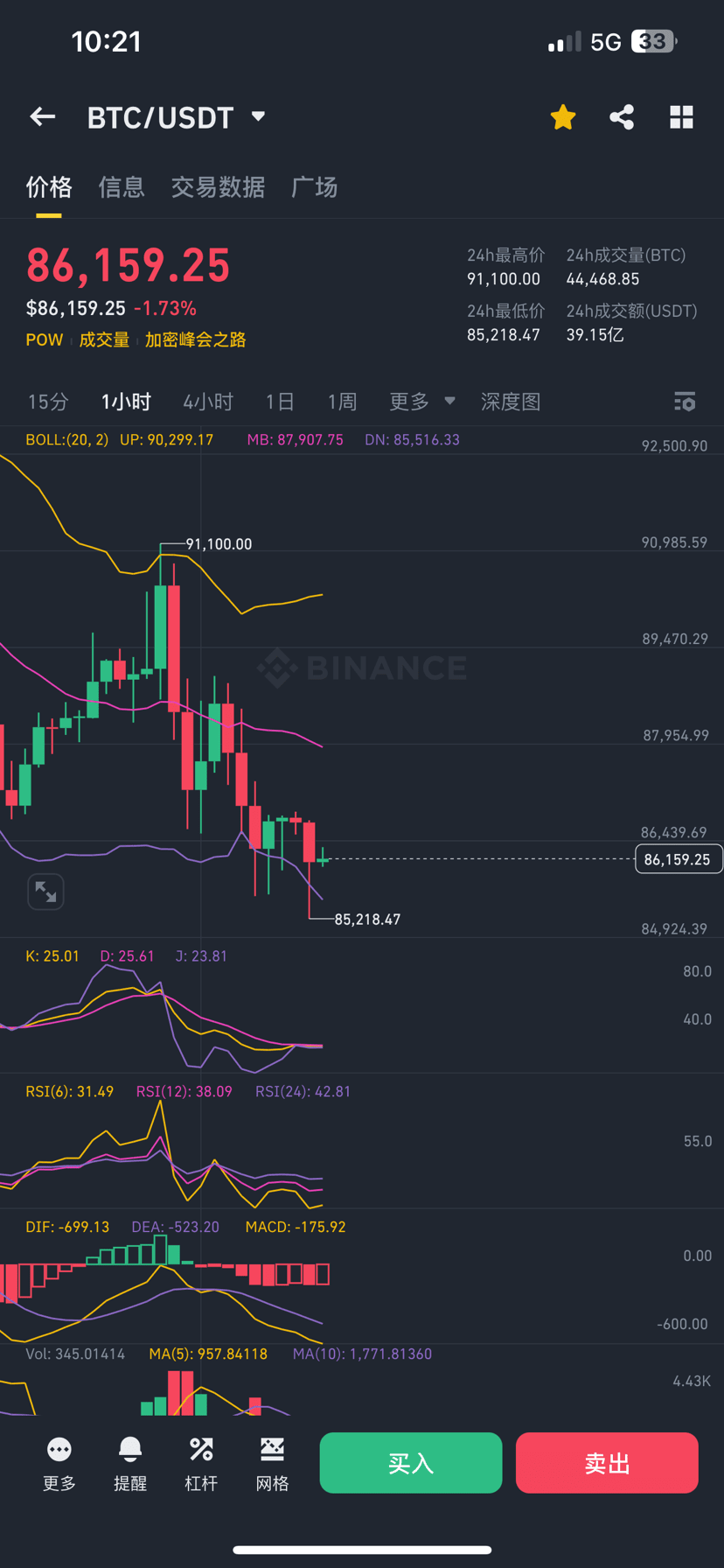Tap the MA(10): 1,771.81360 label
This screenshot has height=1568, width=724.
[362, 1354]
